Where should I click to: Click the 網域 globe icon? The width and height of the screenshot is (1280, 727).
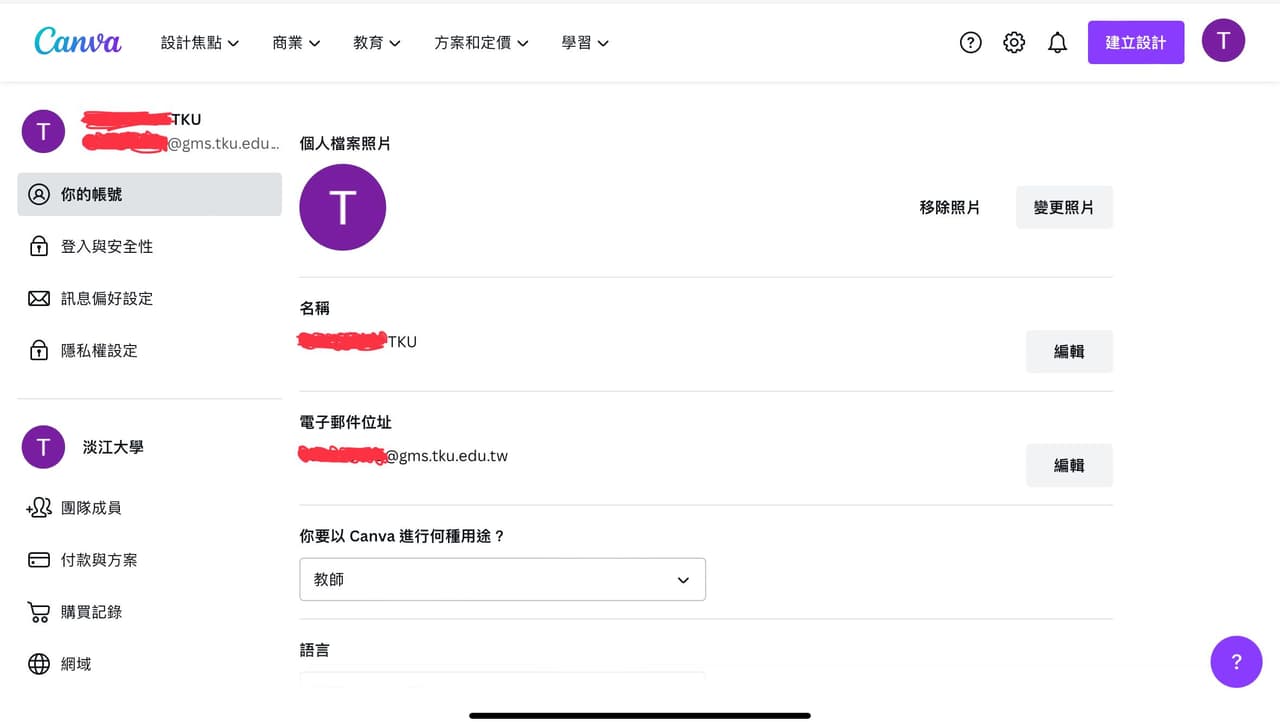click(39, 663)
